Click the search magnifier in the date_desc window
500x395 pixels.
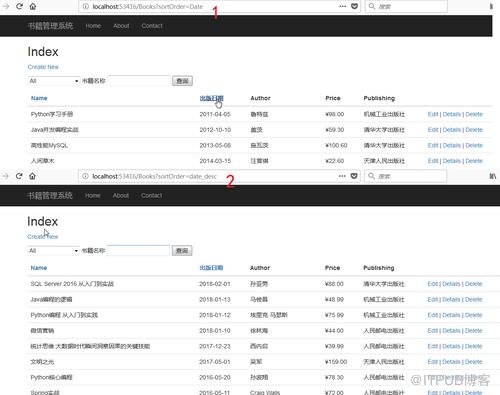click(x=371, y=176)
